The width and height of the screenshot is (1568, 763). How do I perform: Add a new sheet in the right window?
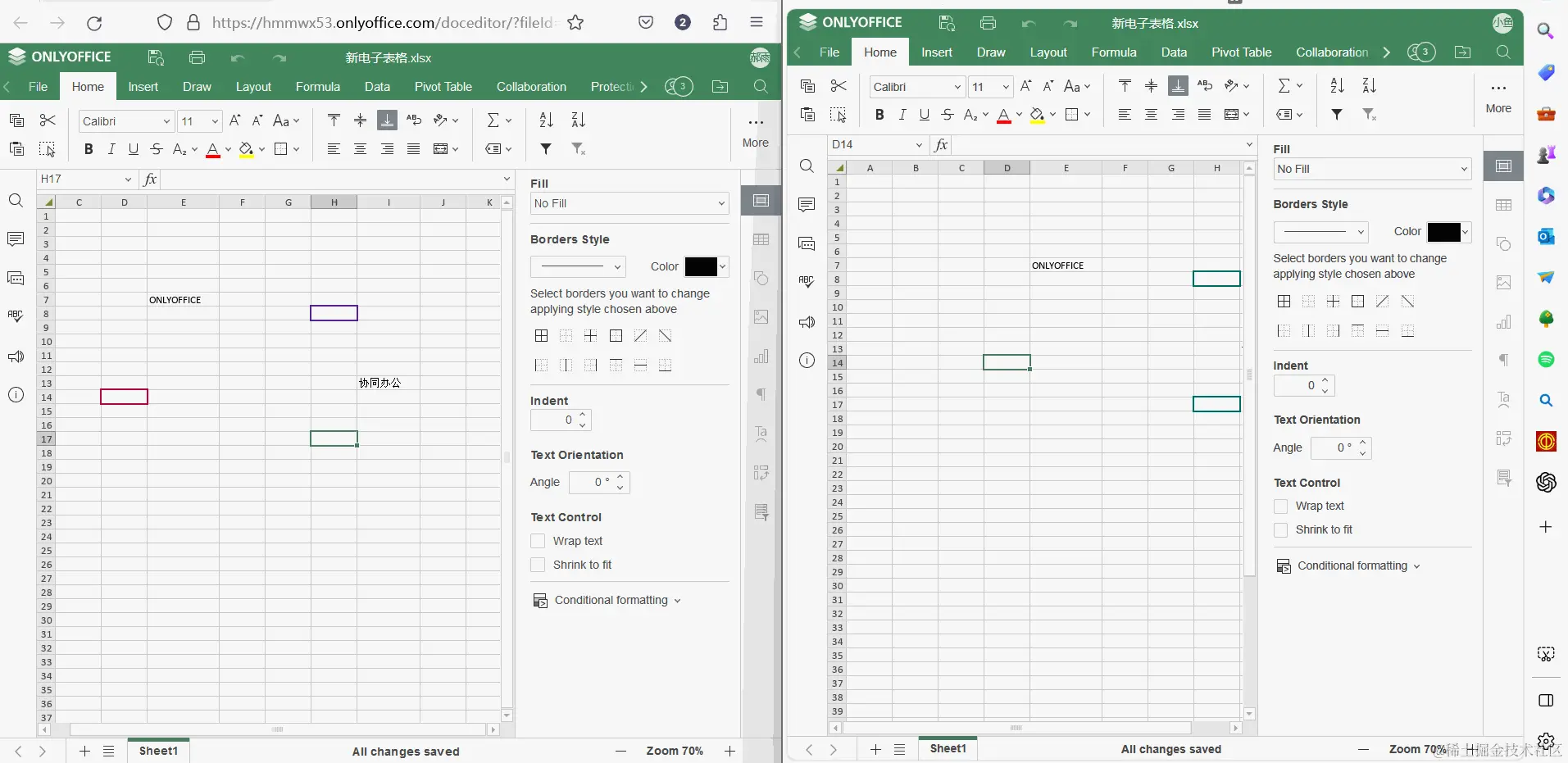875,749
